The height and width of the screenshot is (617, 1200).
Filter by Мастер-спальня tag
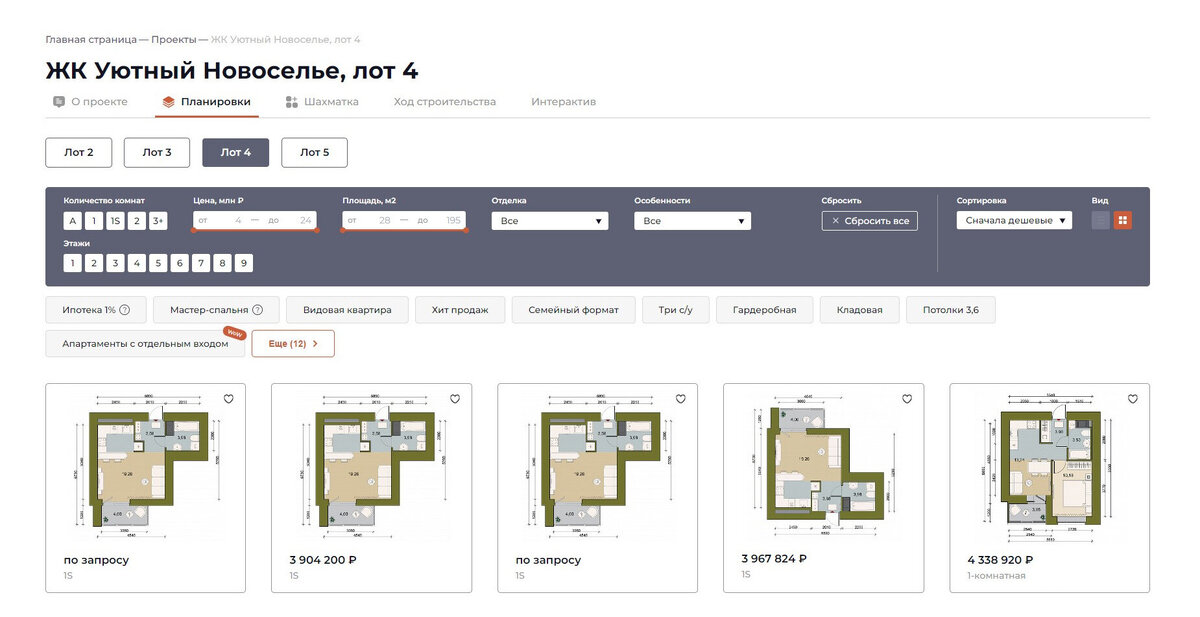216,310
